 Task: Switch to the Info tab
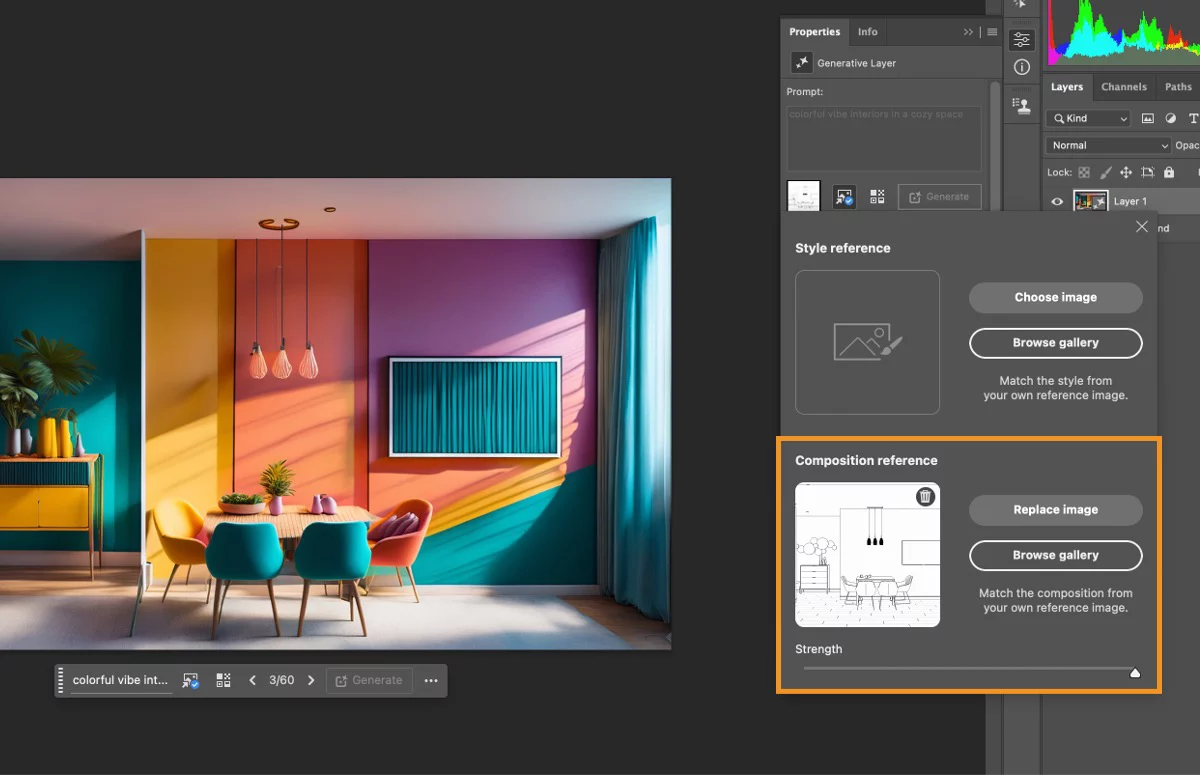pyautogui.click(x=867, y=32)
